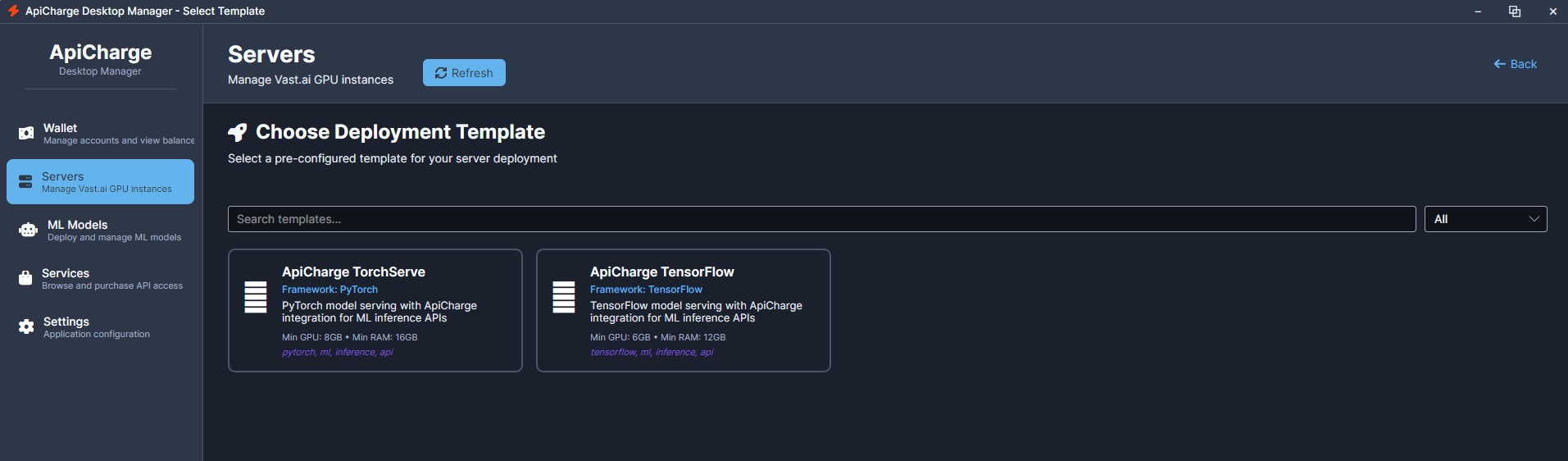Click the Wallet icon in sidebar
The width and height of the screenshot is (1568, 461).
point(26,133)
